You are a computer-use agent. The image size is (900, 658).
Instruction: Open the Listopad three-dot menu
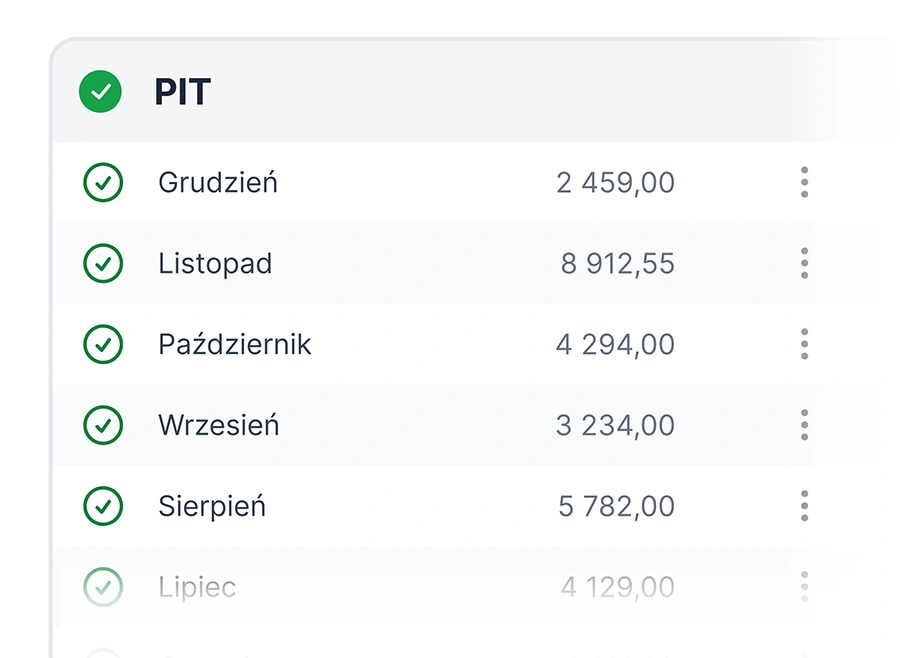tap(804, 264)
